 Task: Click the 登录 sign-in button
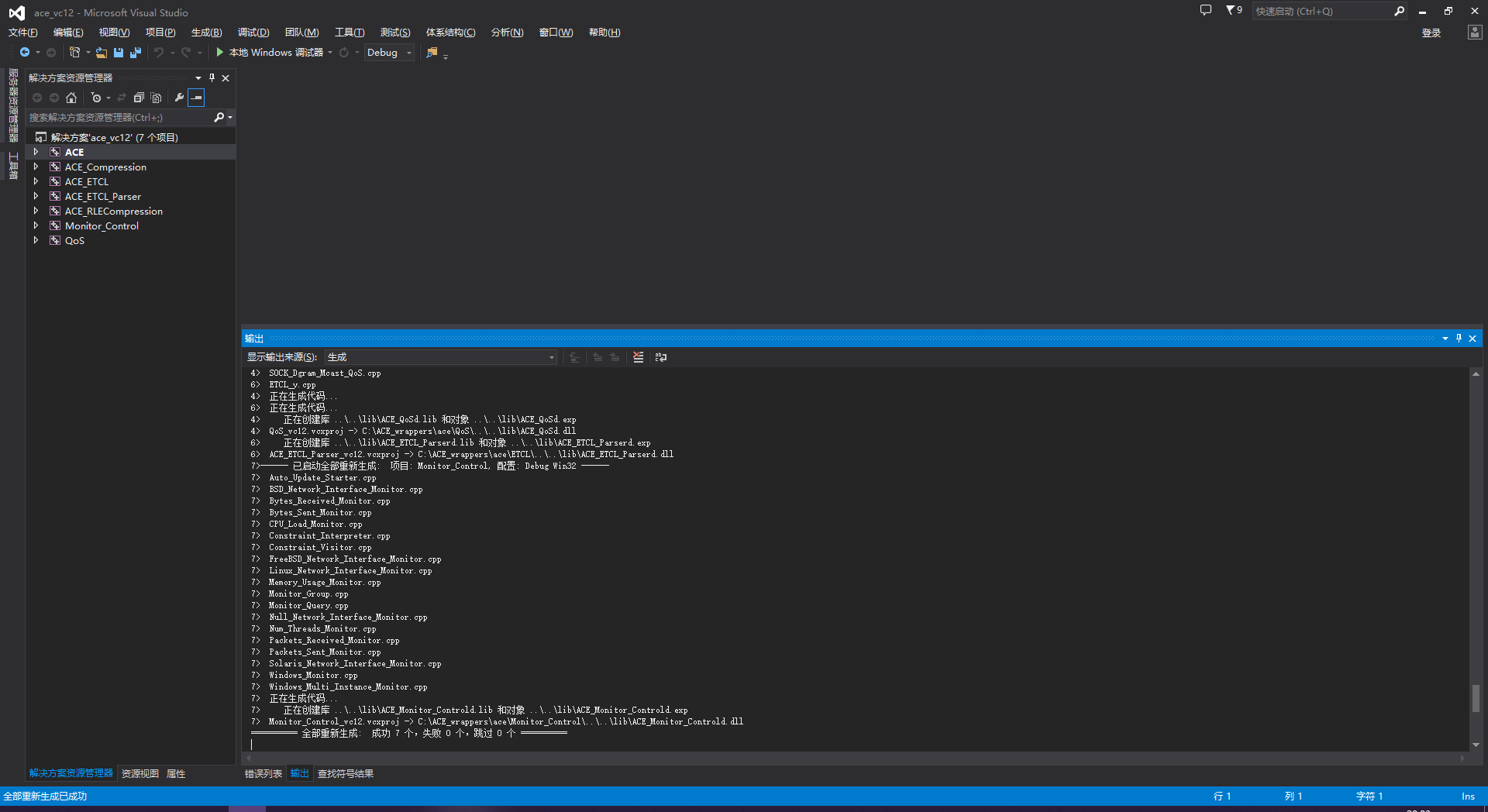point(1431,33)
